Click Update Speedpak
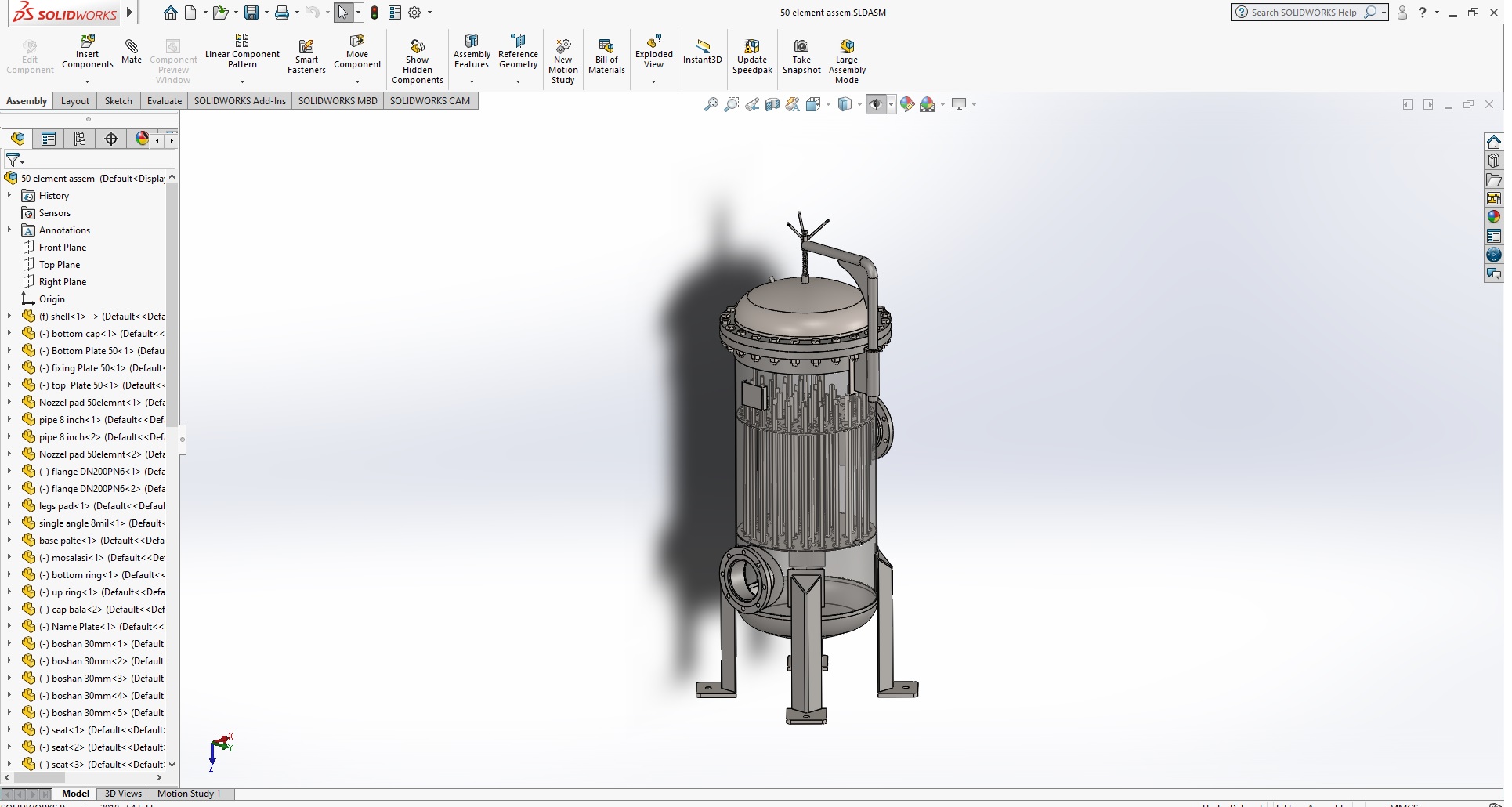Image resolution: width=1512 pixels, height=807 pixels. pyautogui.click(x=752, y=56)
